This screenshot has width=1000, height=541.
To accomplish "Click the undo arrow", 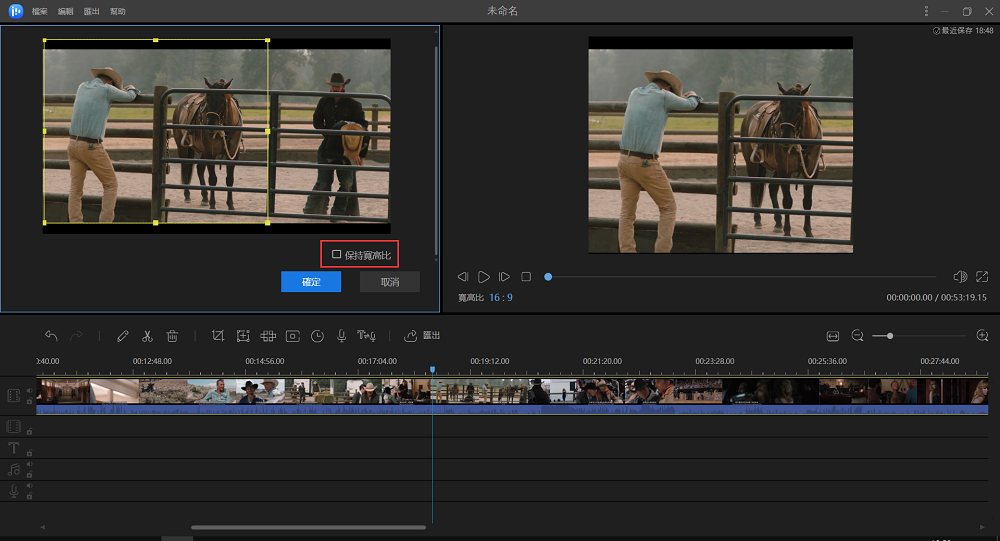I will tap(51, 336).
